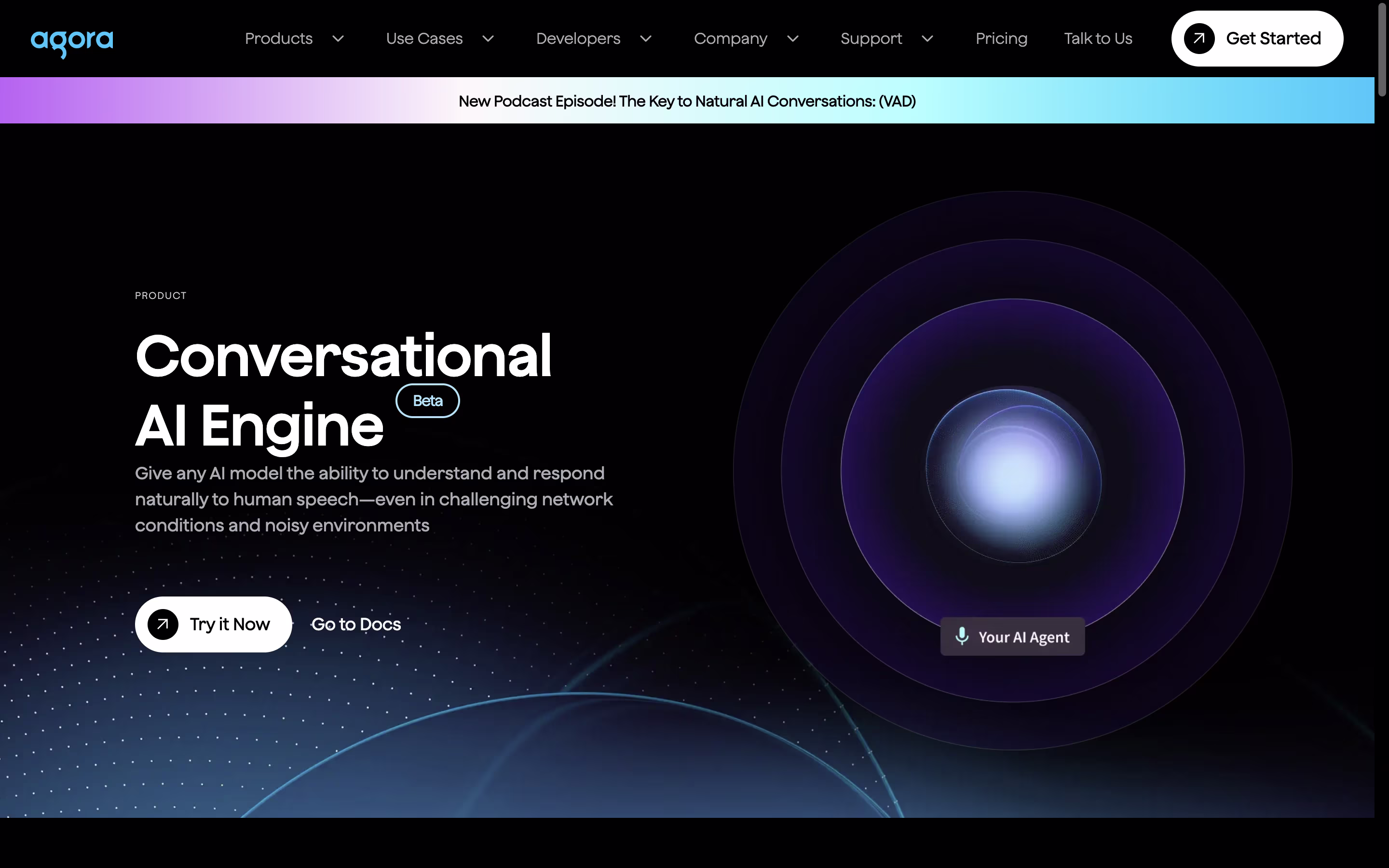Expand the Use Cases chevron
This screenshot has width=1389, height=868.
[488, 39]
